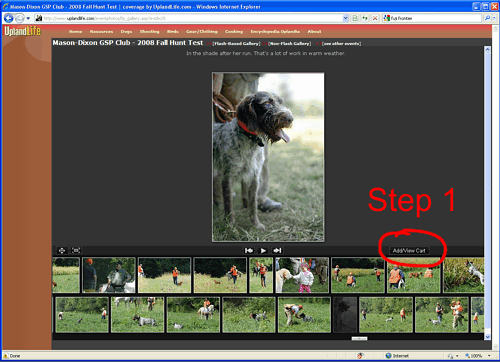Click the pan/move arrows icon
The width and height of the screenshot is (500, 362).
click(x=62, y=250)
